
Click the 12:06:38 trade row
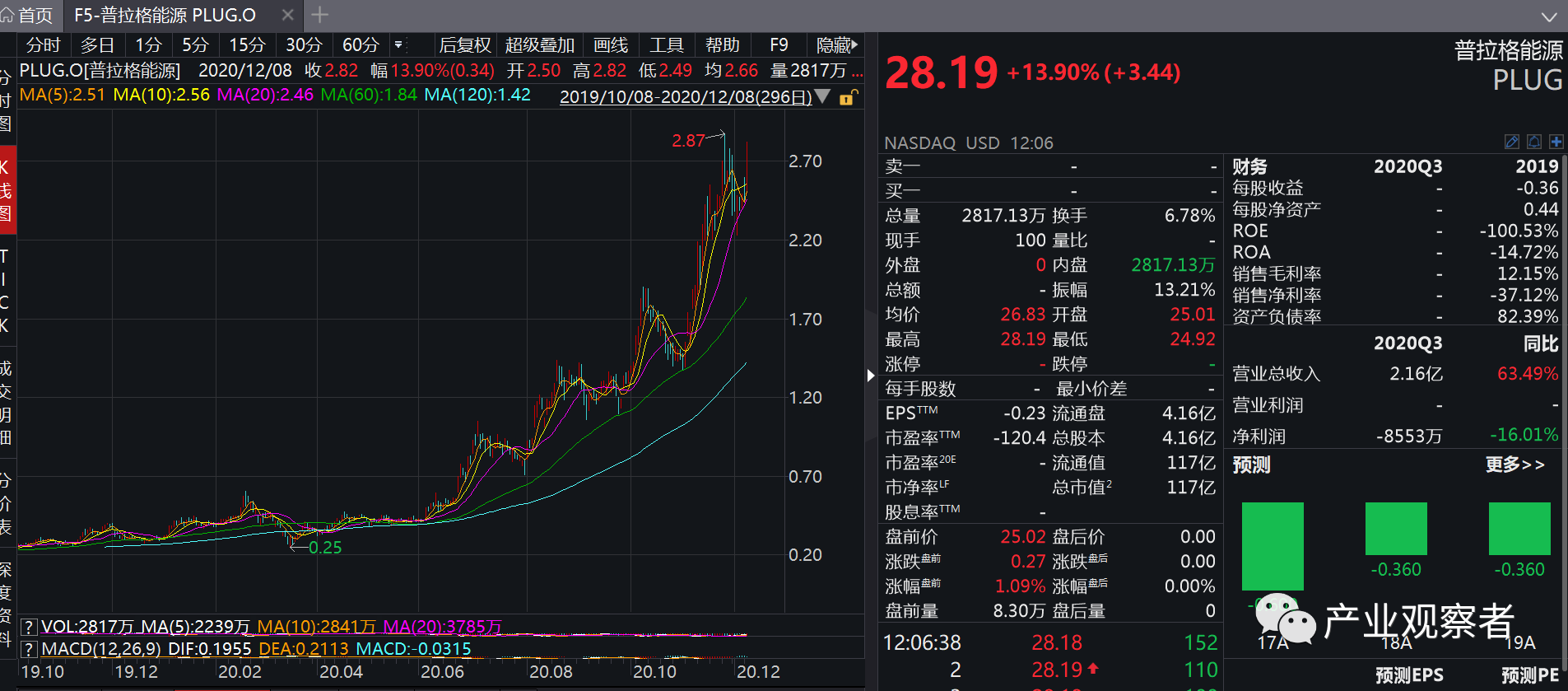[x=1050, y=642]
